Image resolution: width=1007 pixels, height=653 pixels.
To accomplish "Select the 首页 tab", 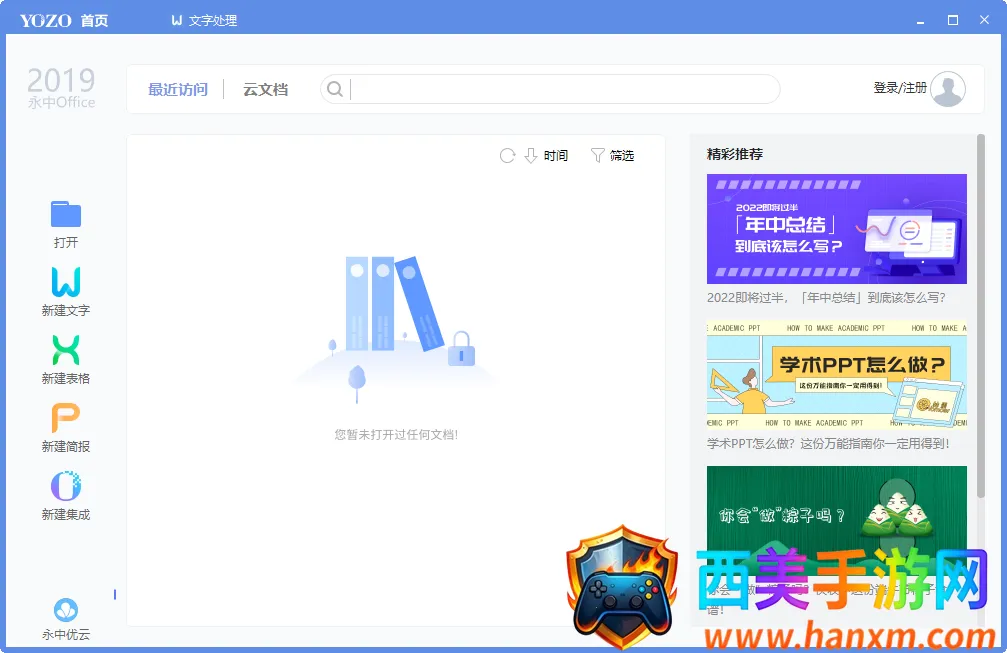I will pyautogui.click(x=94, y=20).
